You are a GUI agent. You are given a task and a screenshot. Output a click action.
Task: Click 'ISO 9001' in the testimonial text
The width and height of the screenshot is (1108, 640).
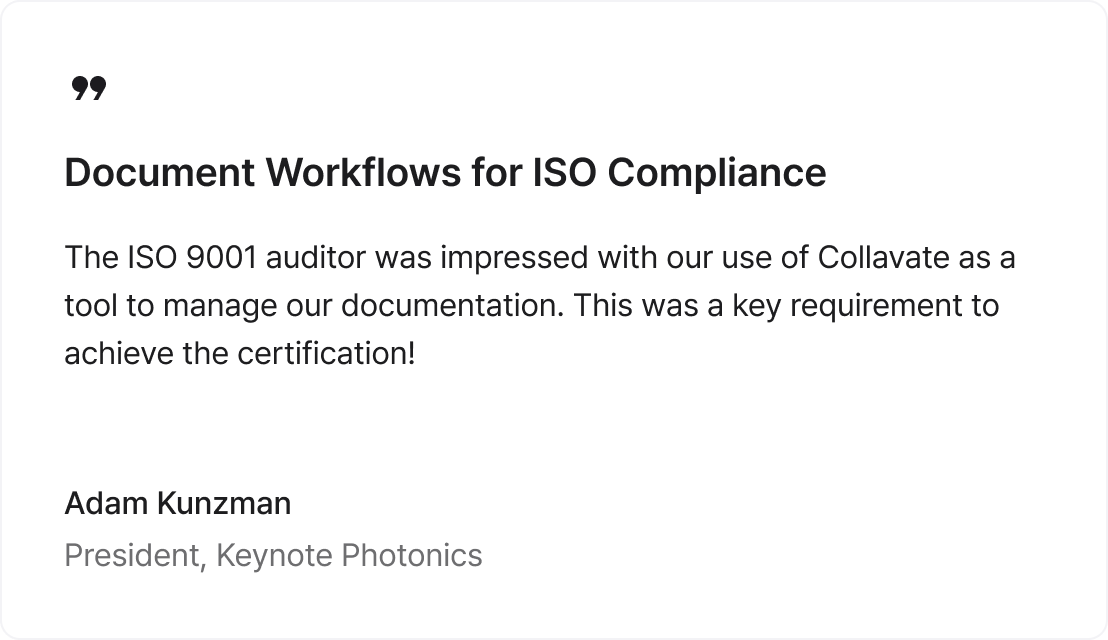pyautogui.click(x=191, y=258)
